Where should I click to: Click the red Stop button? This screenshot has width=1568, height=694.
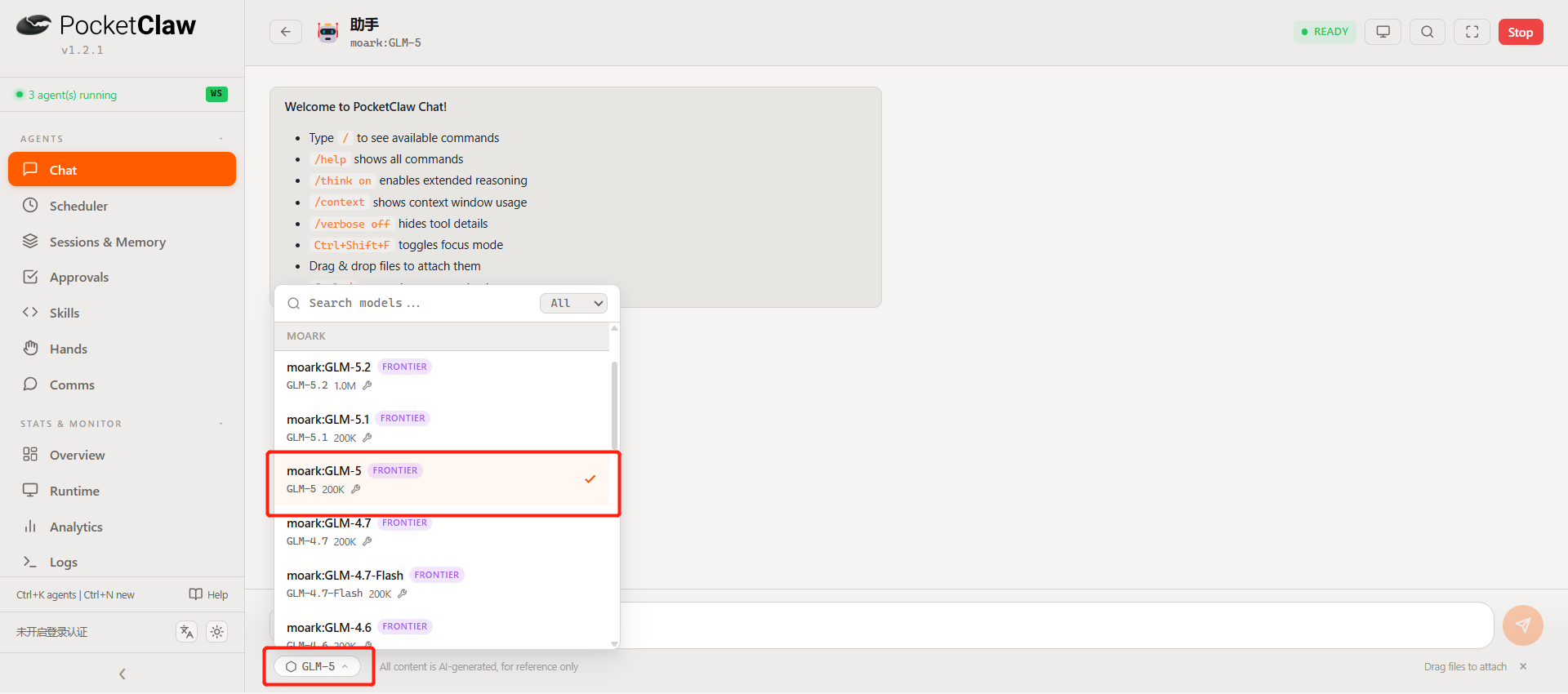1521,32
